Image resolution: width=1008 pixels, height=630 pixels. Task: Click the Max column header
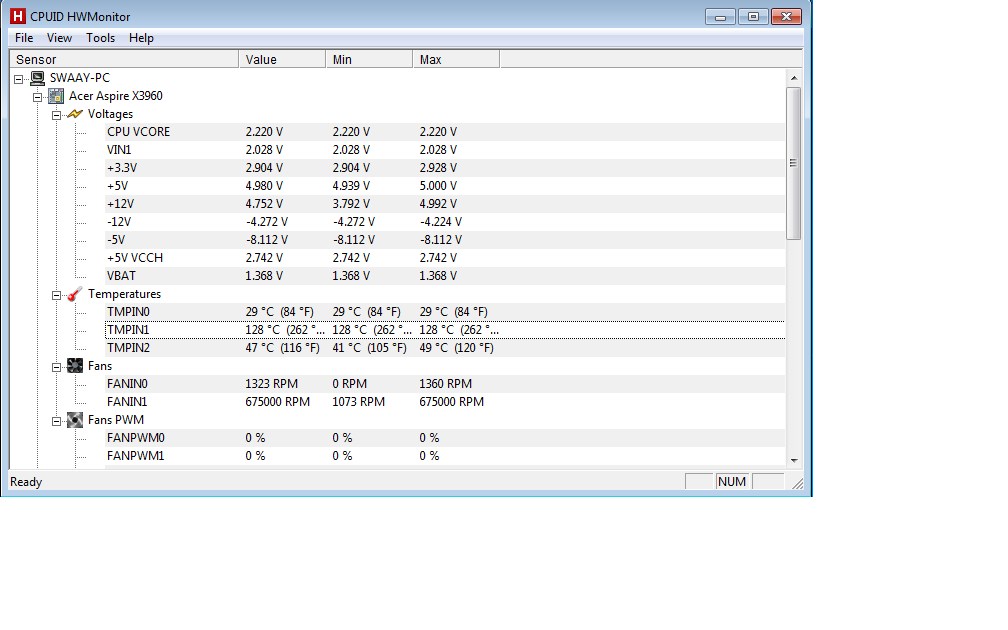pyautogui.click(x=456, y=59)
